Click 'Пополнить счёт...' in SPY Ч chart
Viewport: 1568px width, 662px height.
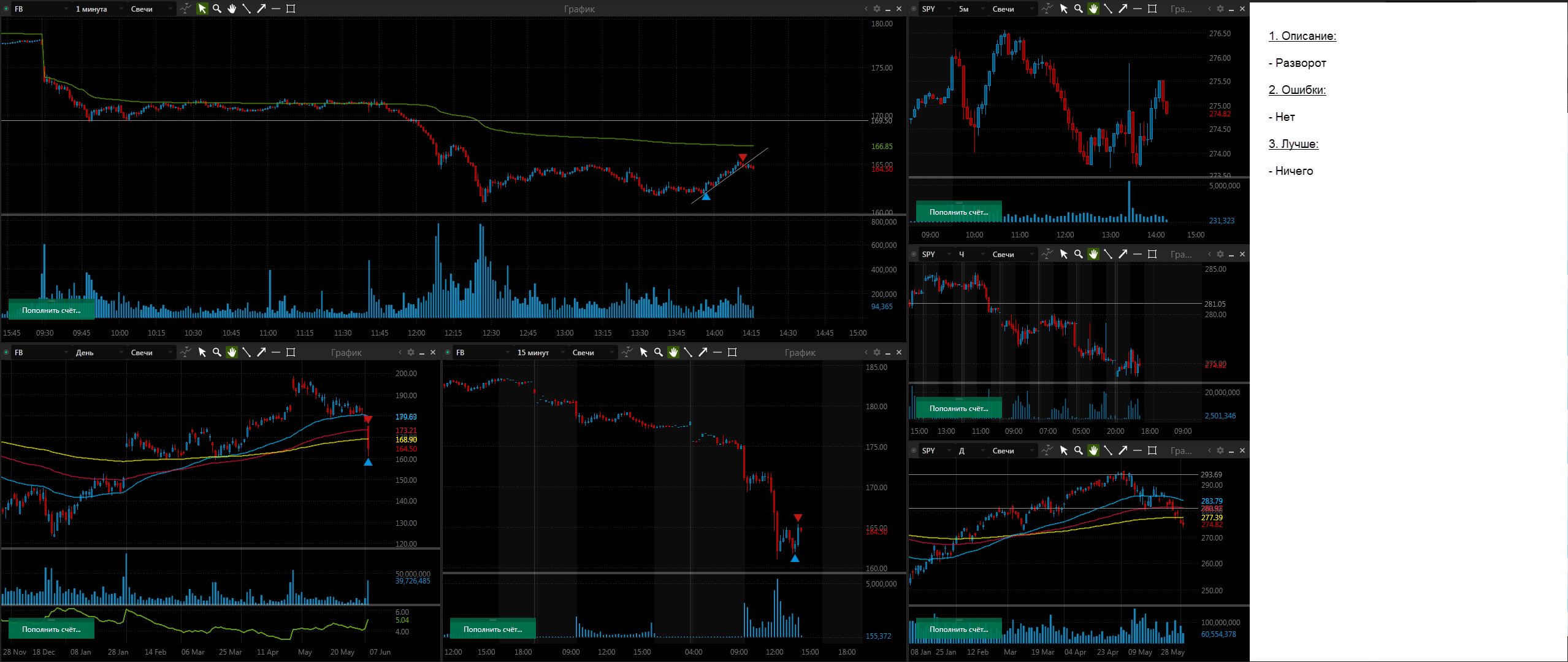[958, 408]
